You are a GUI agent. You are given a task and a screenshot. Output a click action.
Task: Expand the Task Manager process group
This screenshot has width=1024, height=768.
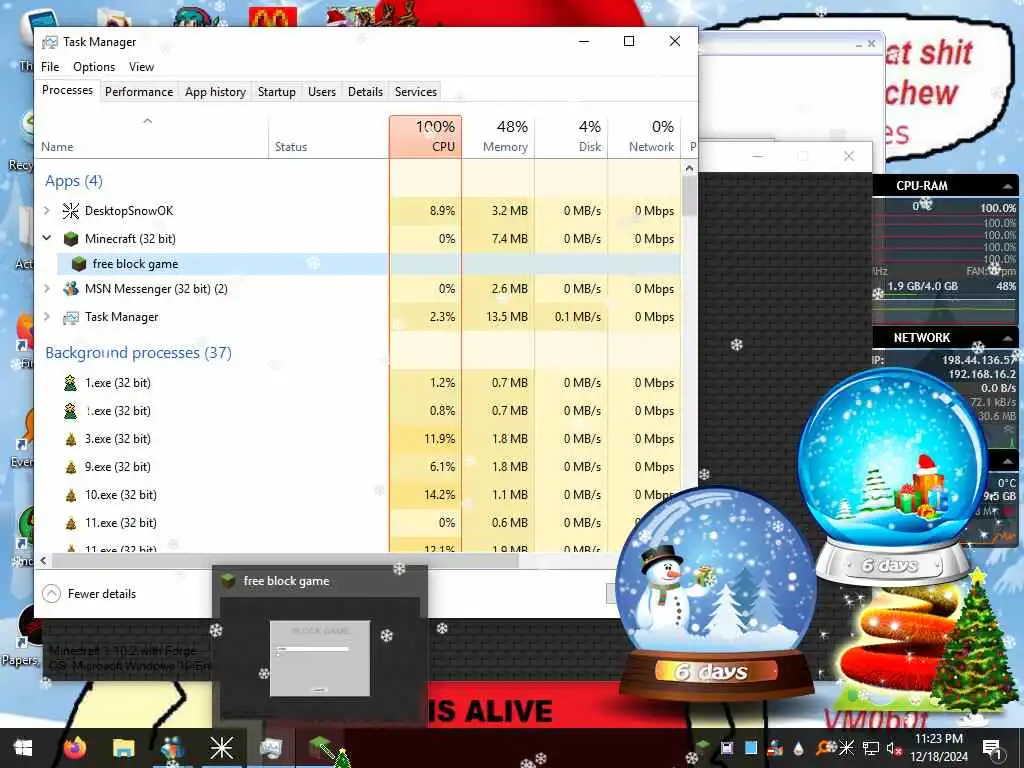[46, 316]
